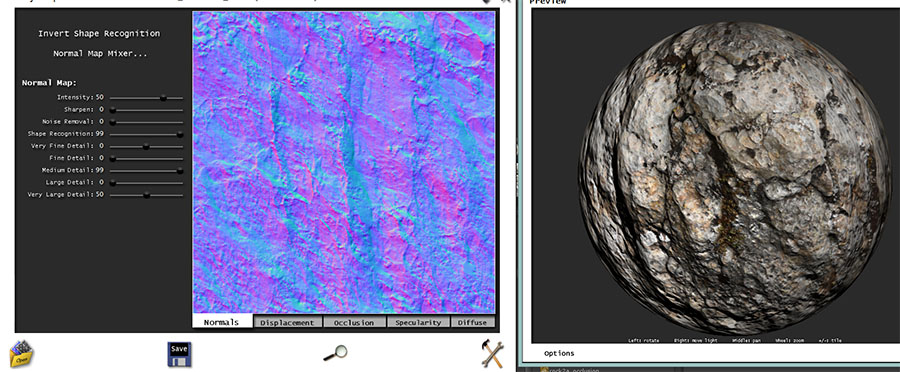Show the Diffuse tab

(473, 323)
